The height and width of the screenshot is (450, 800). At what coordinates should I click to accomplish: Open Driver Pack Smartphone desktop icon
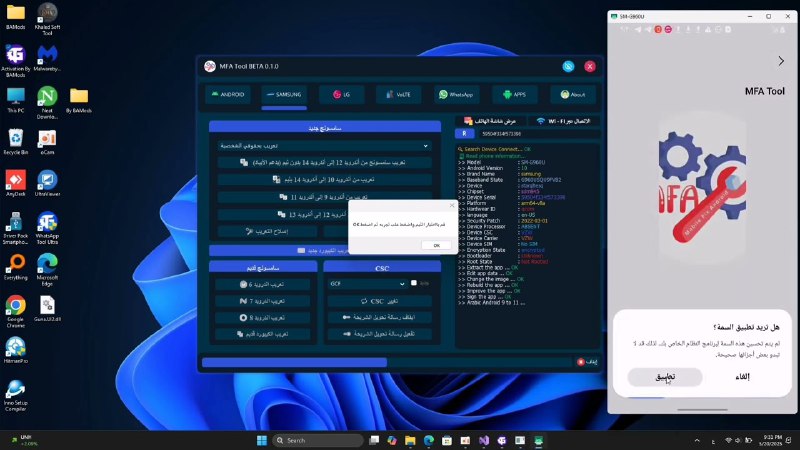click(x=16, y=228)
